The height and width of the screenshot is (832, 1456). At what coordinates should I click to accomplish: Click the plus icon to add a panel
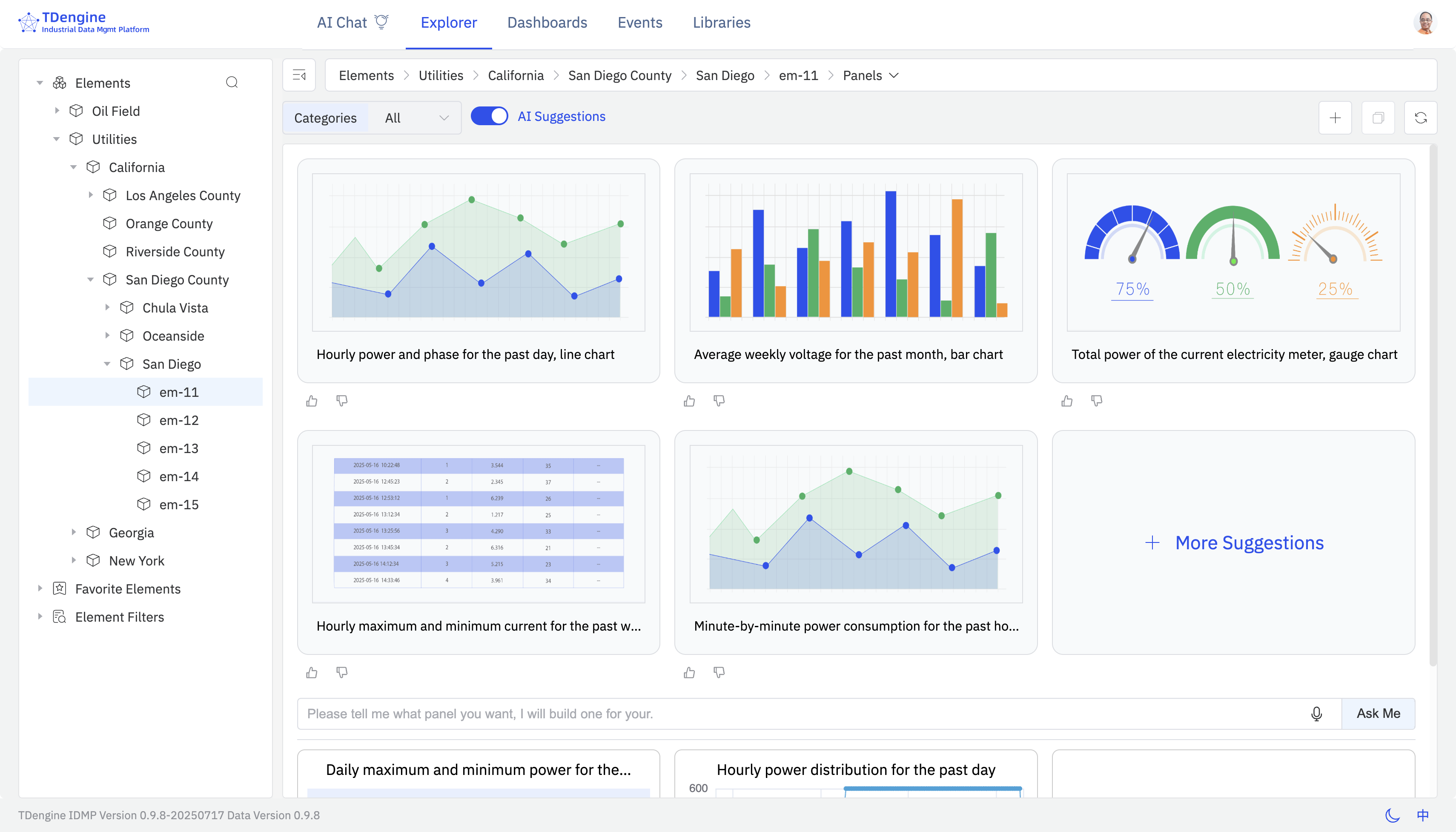pyautogui.click(x=1335, y=118)
